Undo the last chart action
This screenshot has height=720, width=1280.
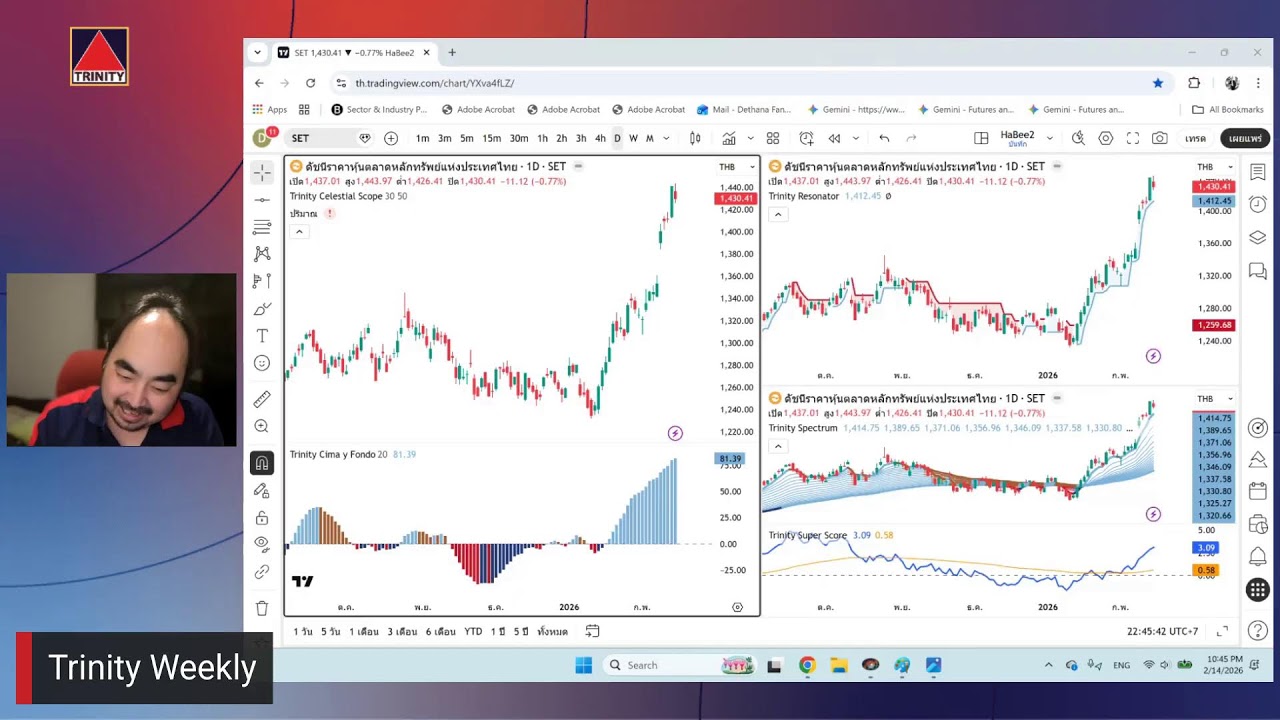(x=884, y=138)
